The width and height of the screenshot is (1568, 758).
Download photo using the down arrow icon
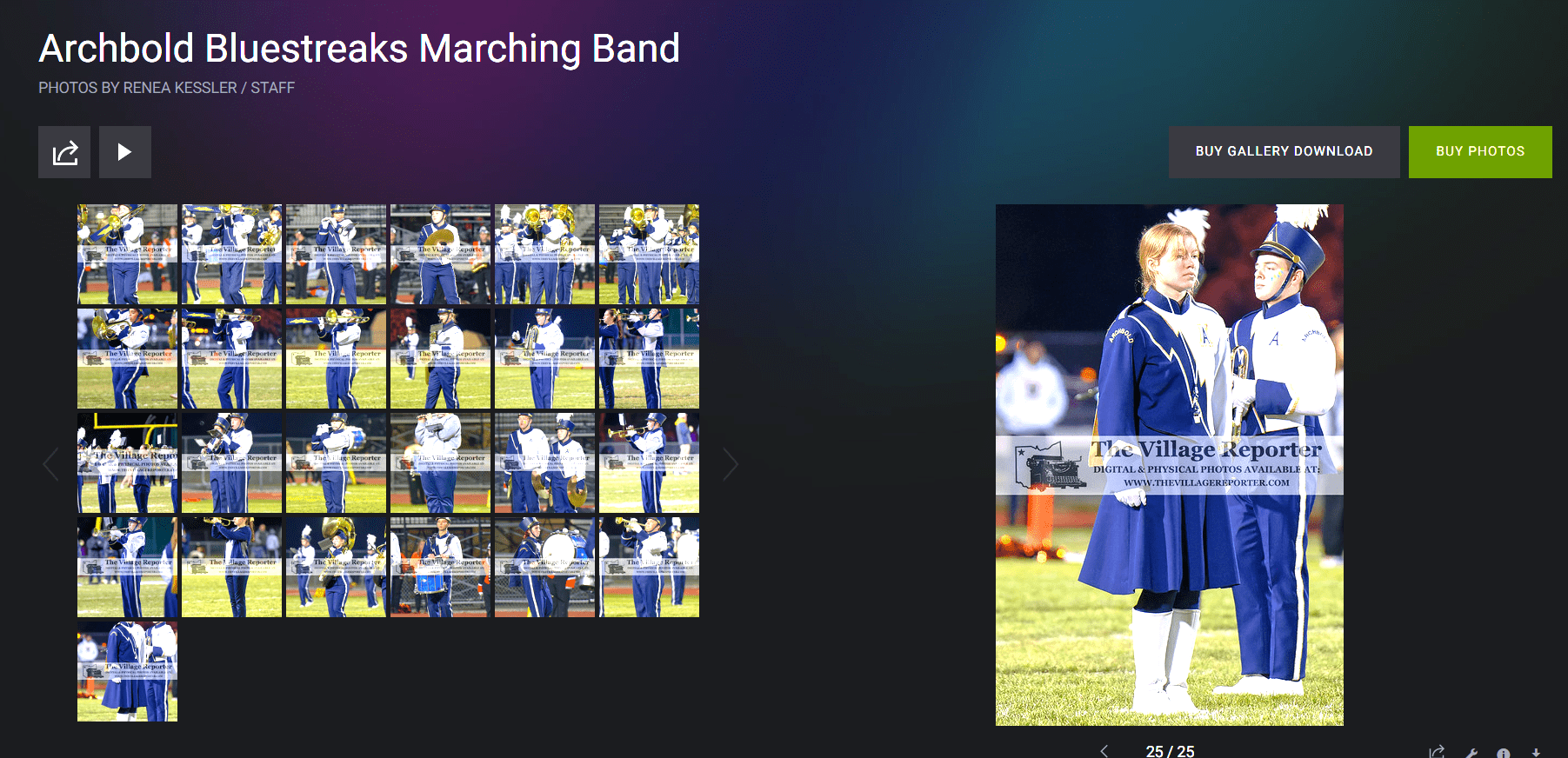point(1536,753)
